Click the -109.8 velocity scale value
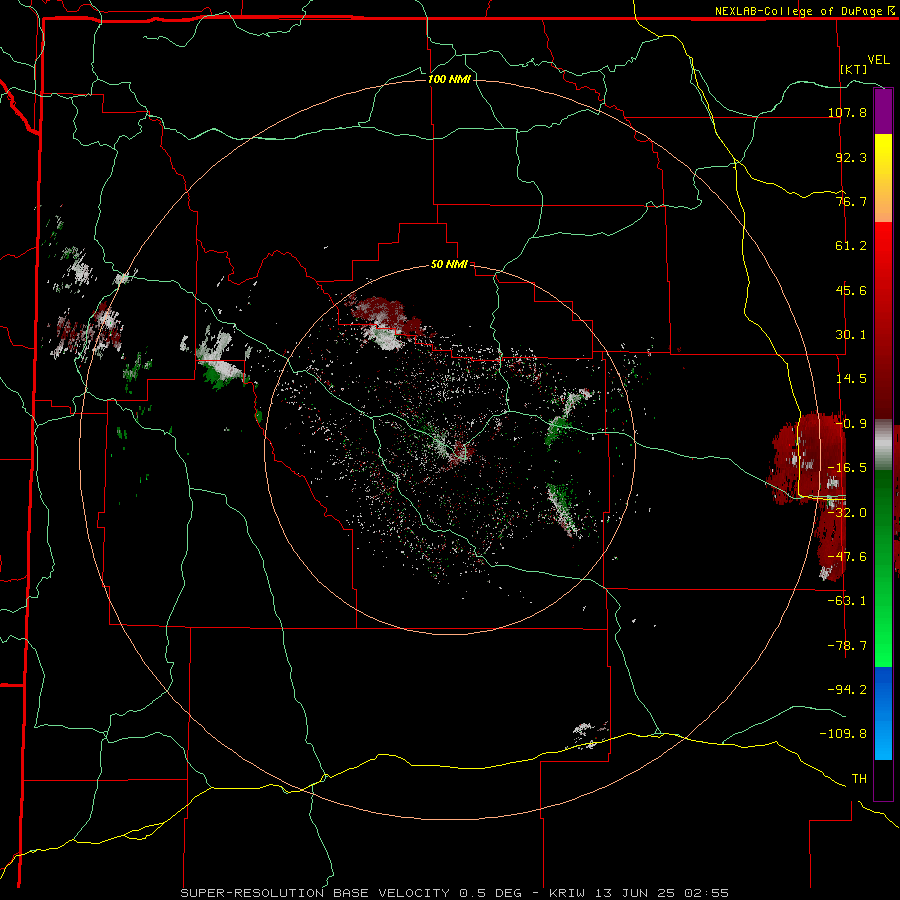Viewport: 900px width, 900px height. 843,734
